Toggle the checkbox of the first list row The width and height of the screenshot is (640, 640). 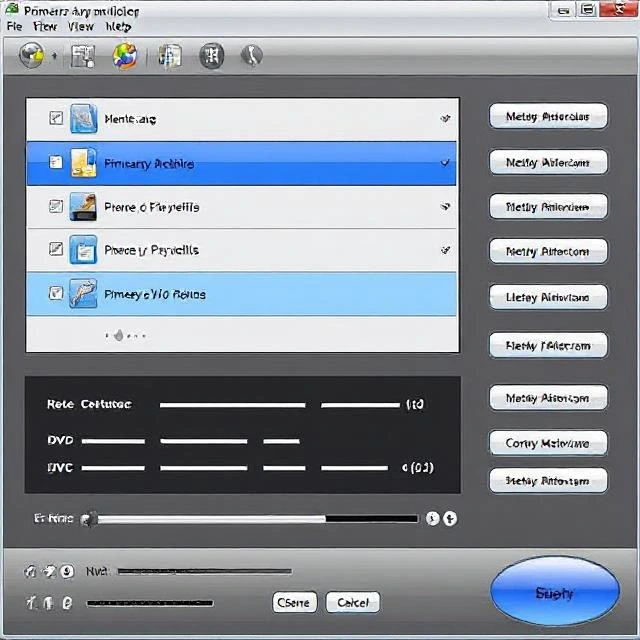[x=56, y=119]
